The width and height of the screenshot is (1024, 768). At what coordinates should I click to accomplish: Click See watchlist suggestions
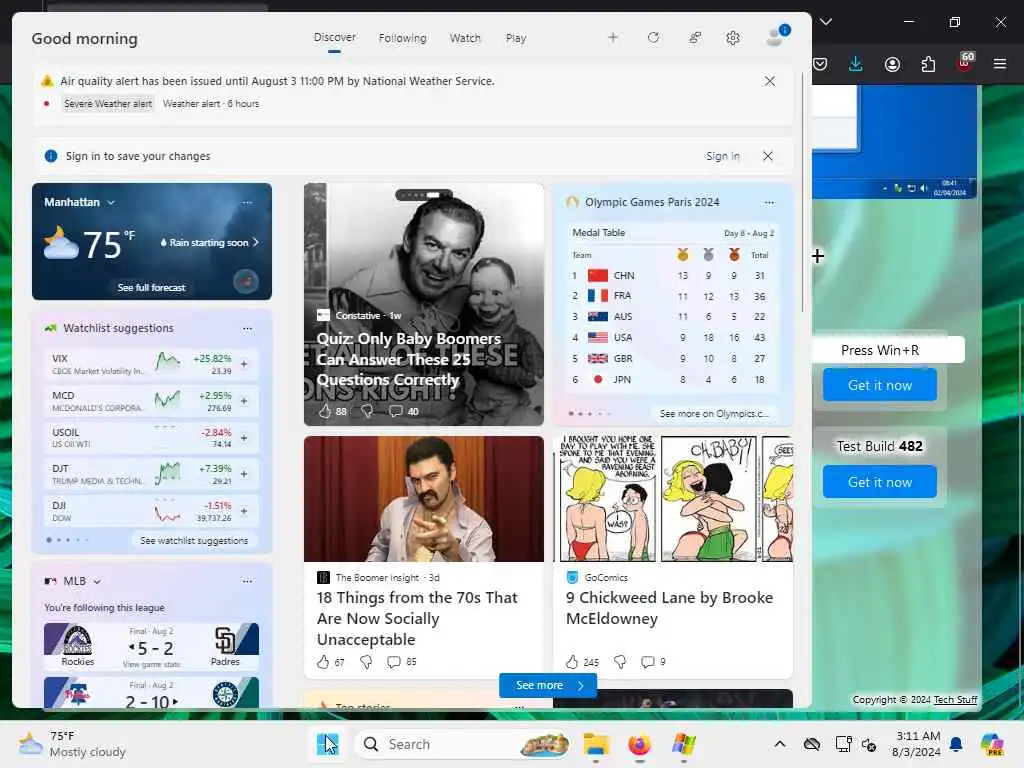click(194, 541)
